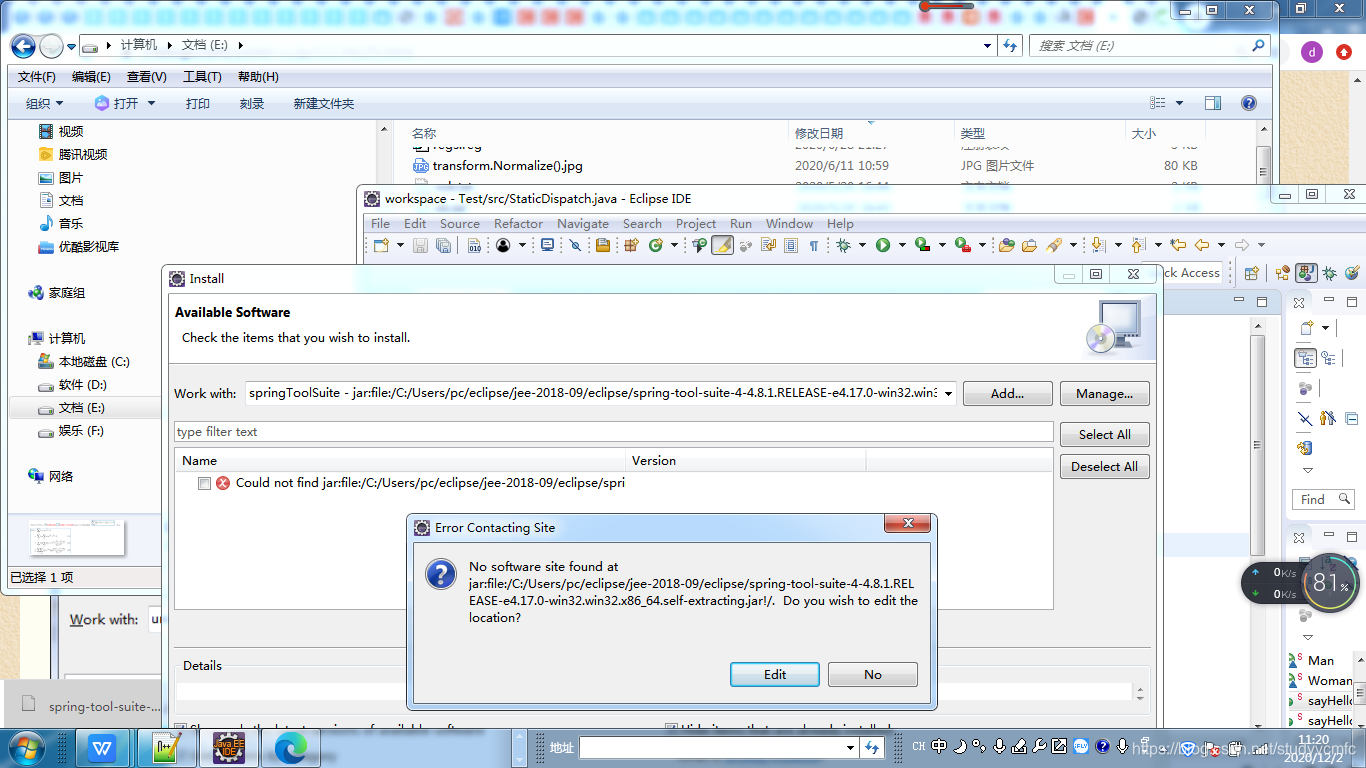This screenshot has width=1366, height=768.
Task: Open the Navigate menu in Eclipse
Action: coord(583,223)
